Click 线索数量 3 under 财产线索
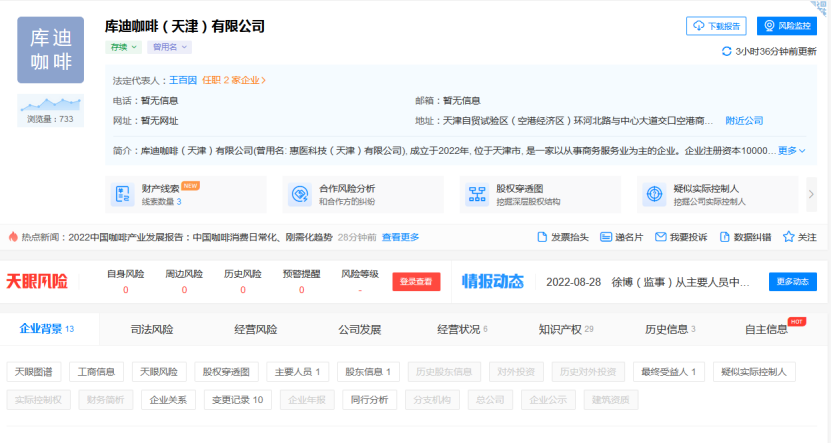The width and height of the screenshot is (831, 443). click(161, 202)
